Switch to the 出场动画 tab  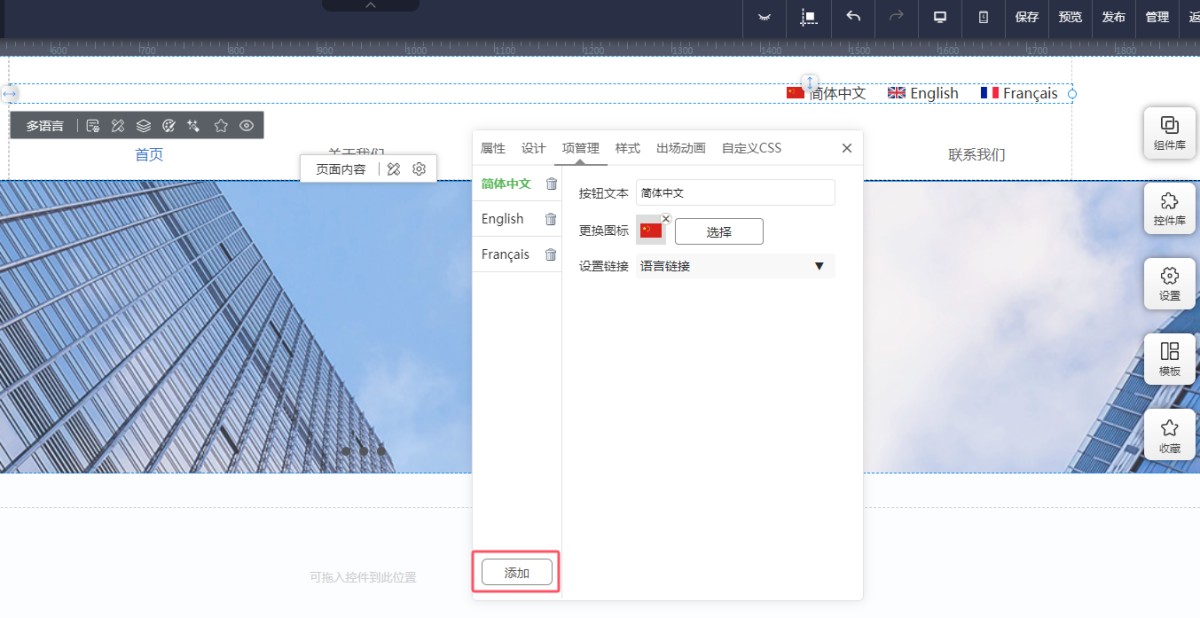coord(681,148)
